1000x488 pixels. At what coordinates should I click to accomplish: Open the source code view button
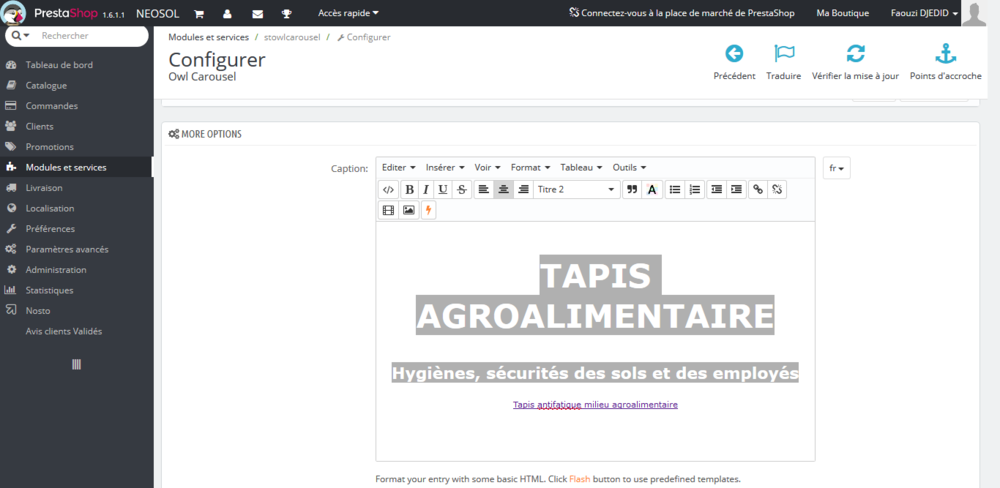point(388,189)
